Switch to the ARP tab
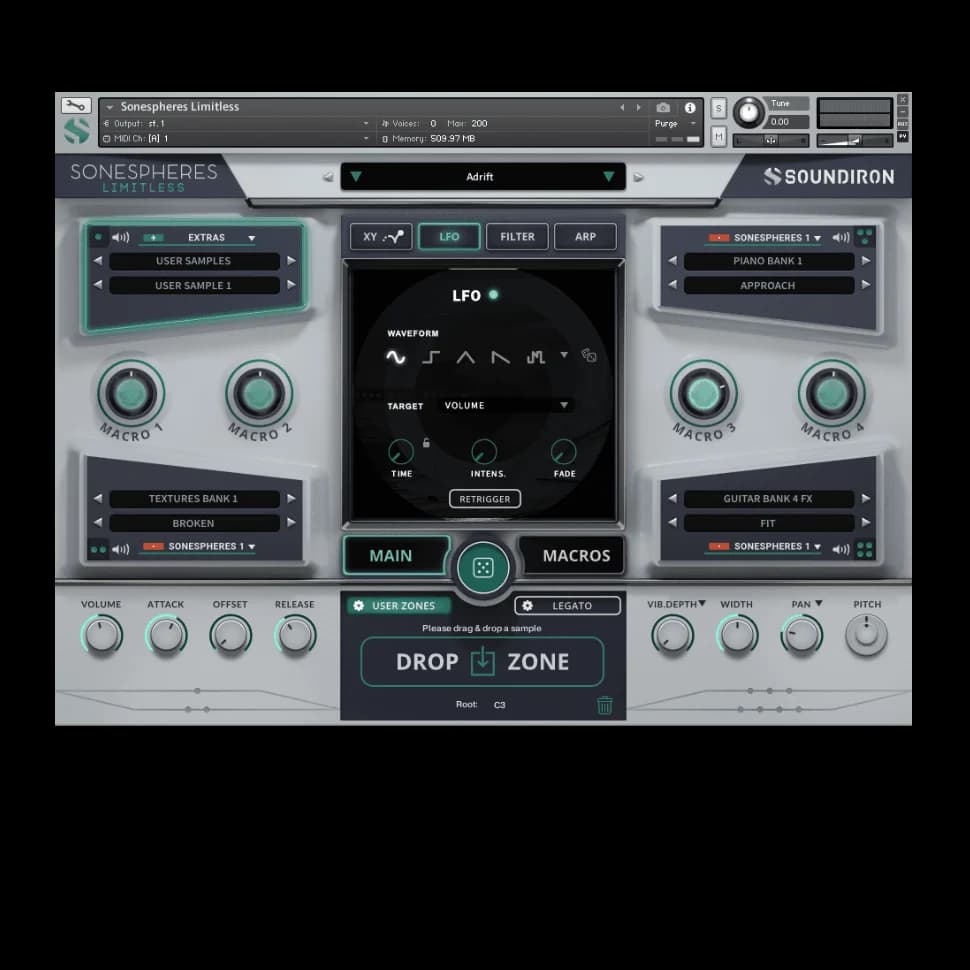The height and width of the screenshot is (970, 970). pyautogui.click(x=586, y=236)
